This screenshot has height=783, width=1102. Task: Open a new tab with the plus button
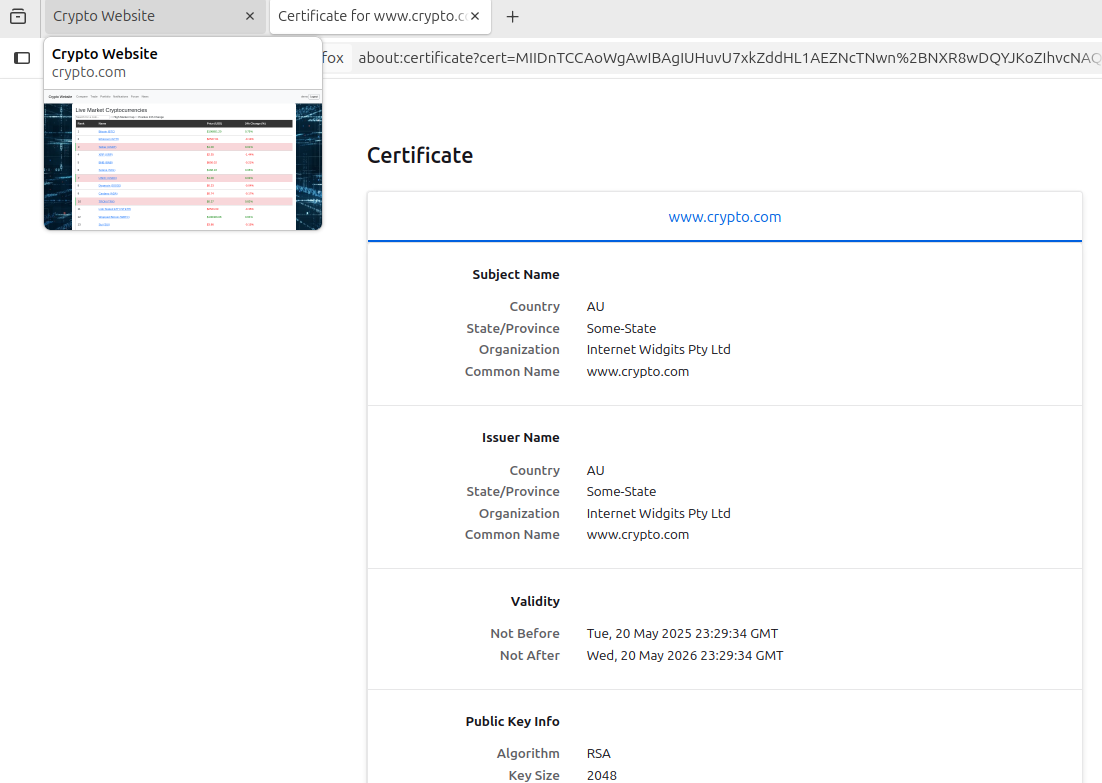513,17
